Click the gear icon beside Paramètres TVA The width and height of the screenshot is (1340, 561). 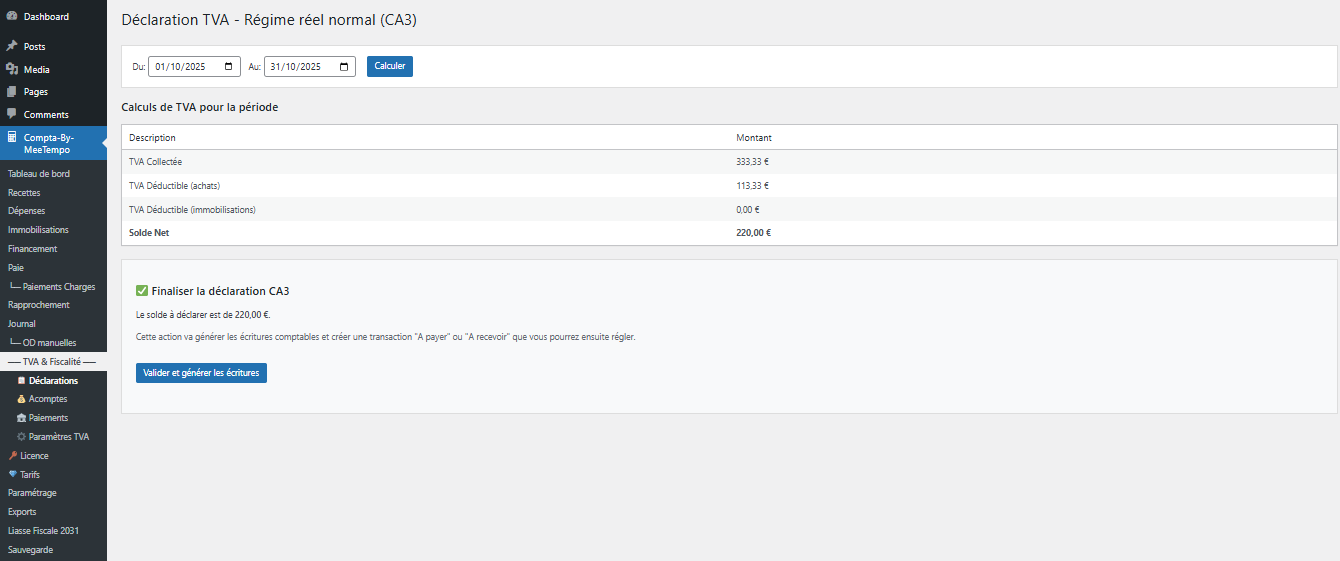21,437
